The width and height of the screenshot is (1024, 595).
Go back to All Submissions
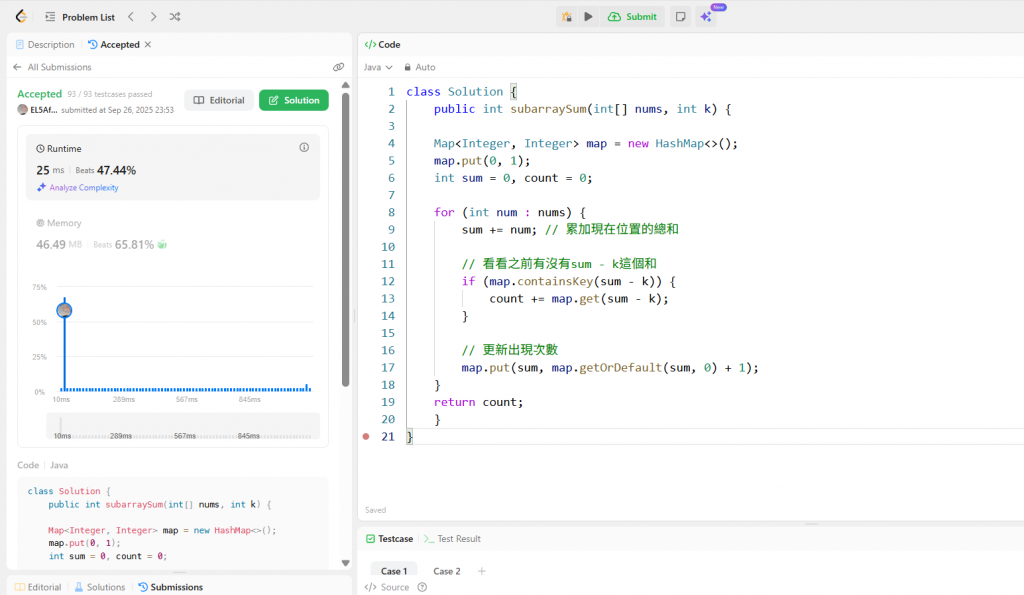pyautogui.click(x=52, y=67)
